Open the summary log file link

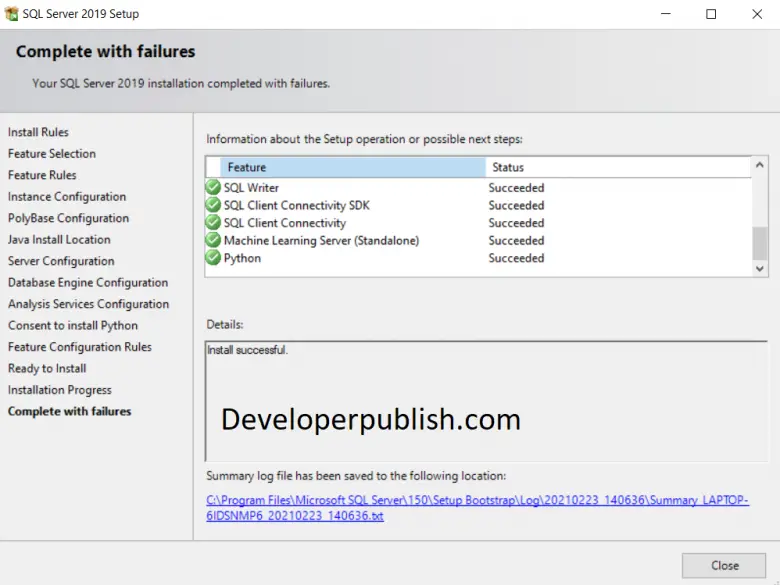[477, 507]
